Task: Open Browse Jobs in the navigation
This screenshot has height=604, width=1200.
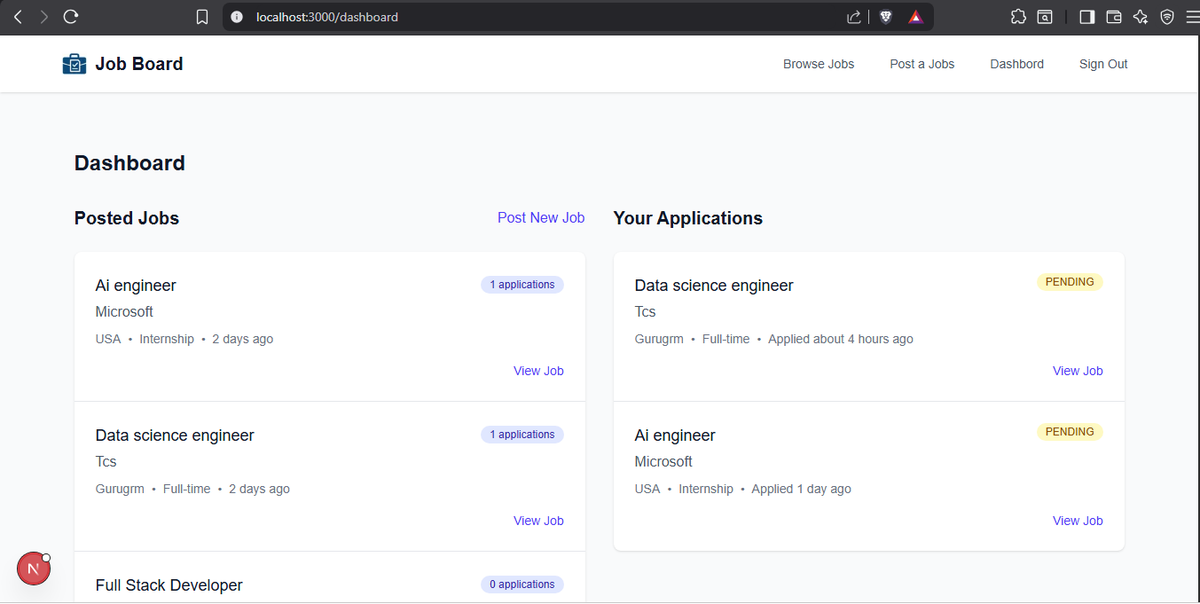Action: click(818, 64)
